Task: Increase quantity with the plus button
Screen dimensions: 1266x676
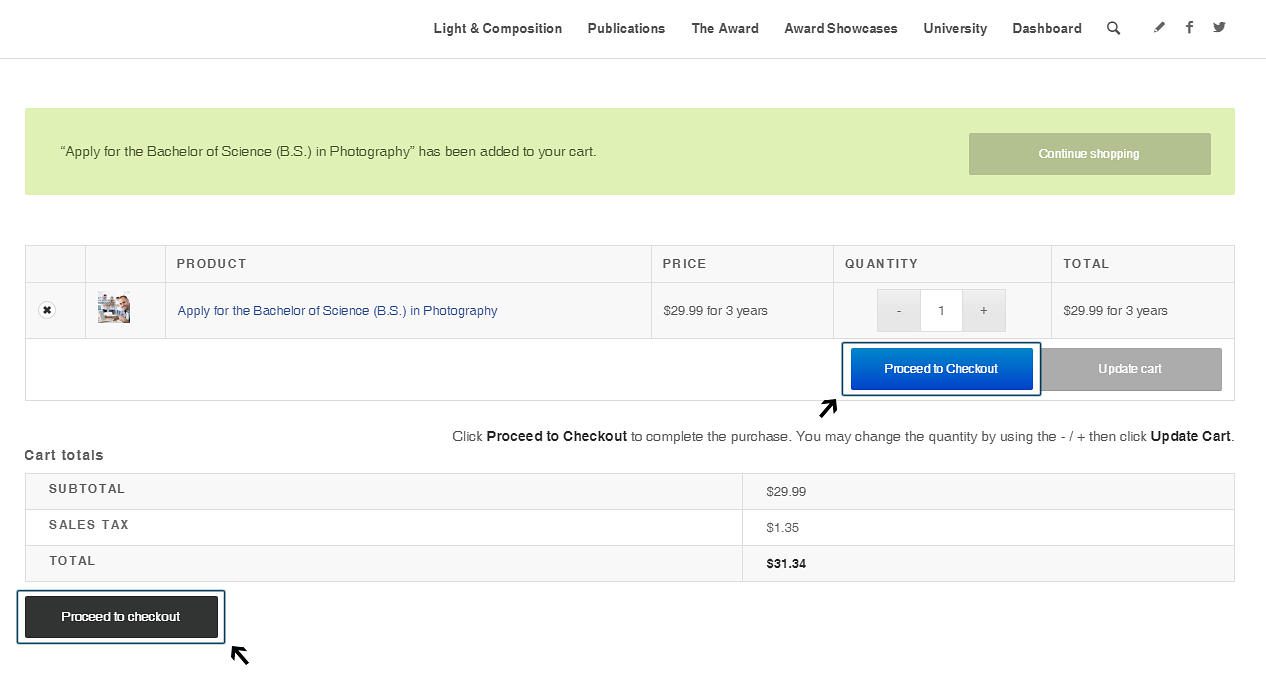Action: tap(984, 310)
